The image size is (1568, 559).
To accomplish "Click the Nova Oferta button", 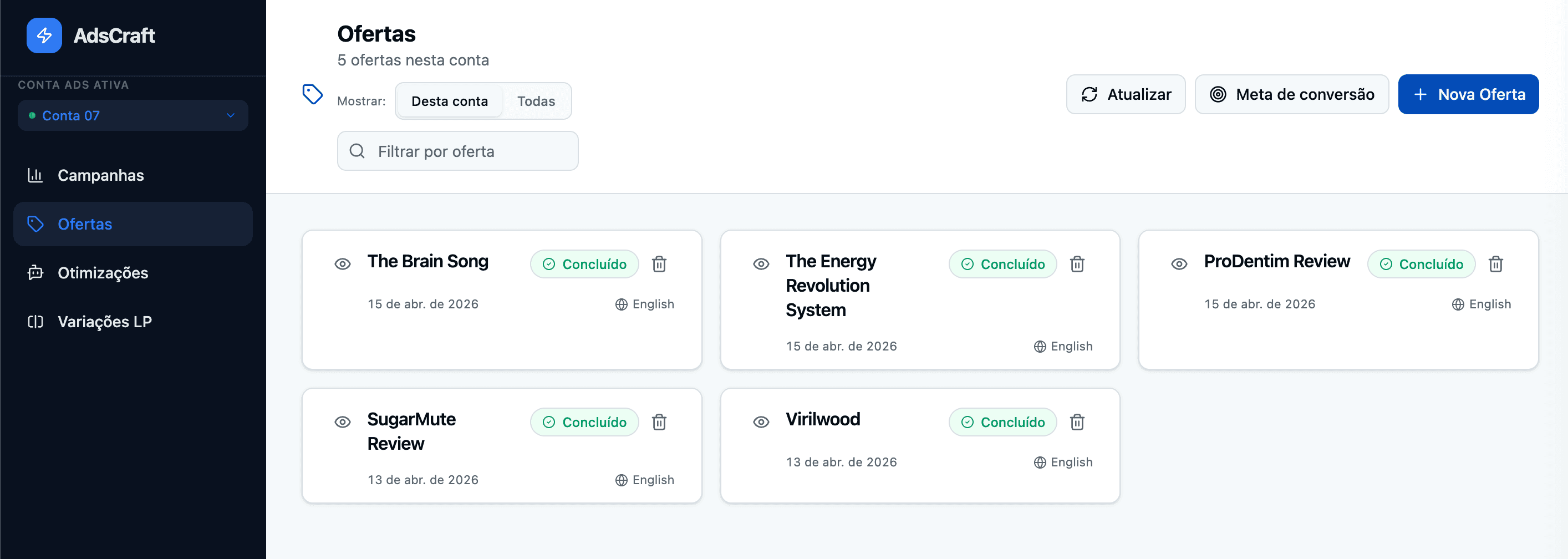I will click(1468, 94).
